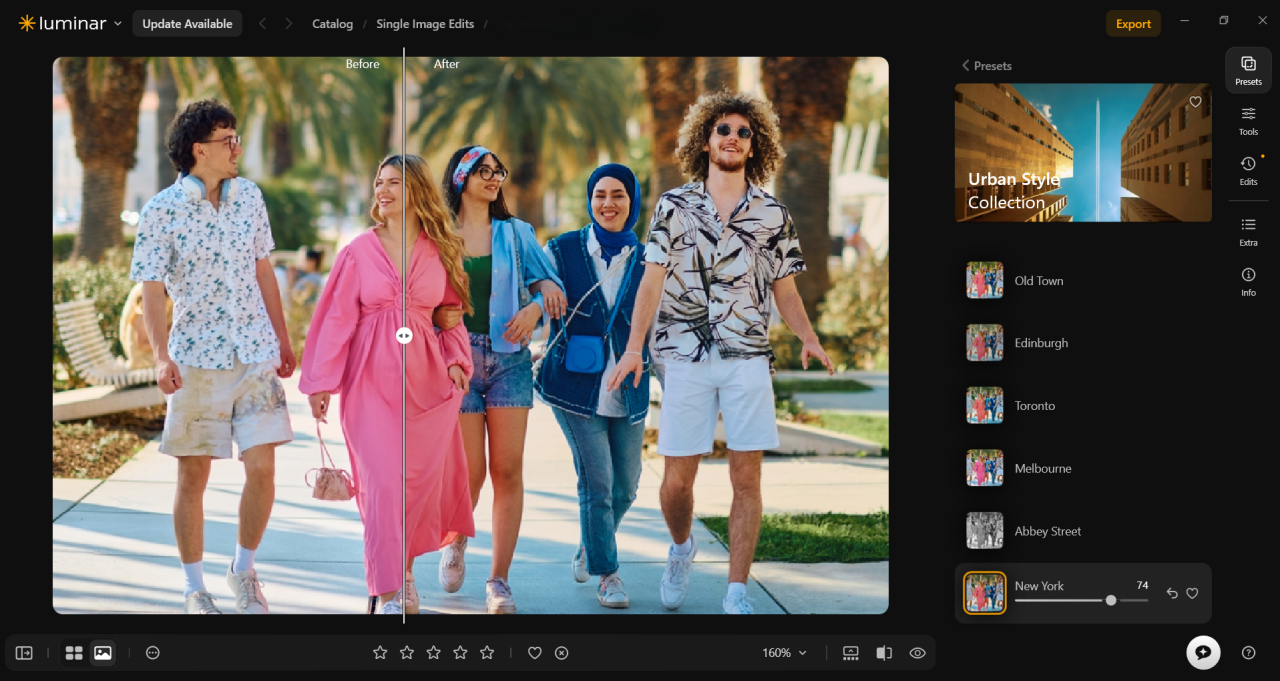Switch to the Info panel tab
The width and height of the screenshot is (1280, 681).
pos(1248,282)
